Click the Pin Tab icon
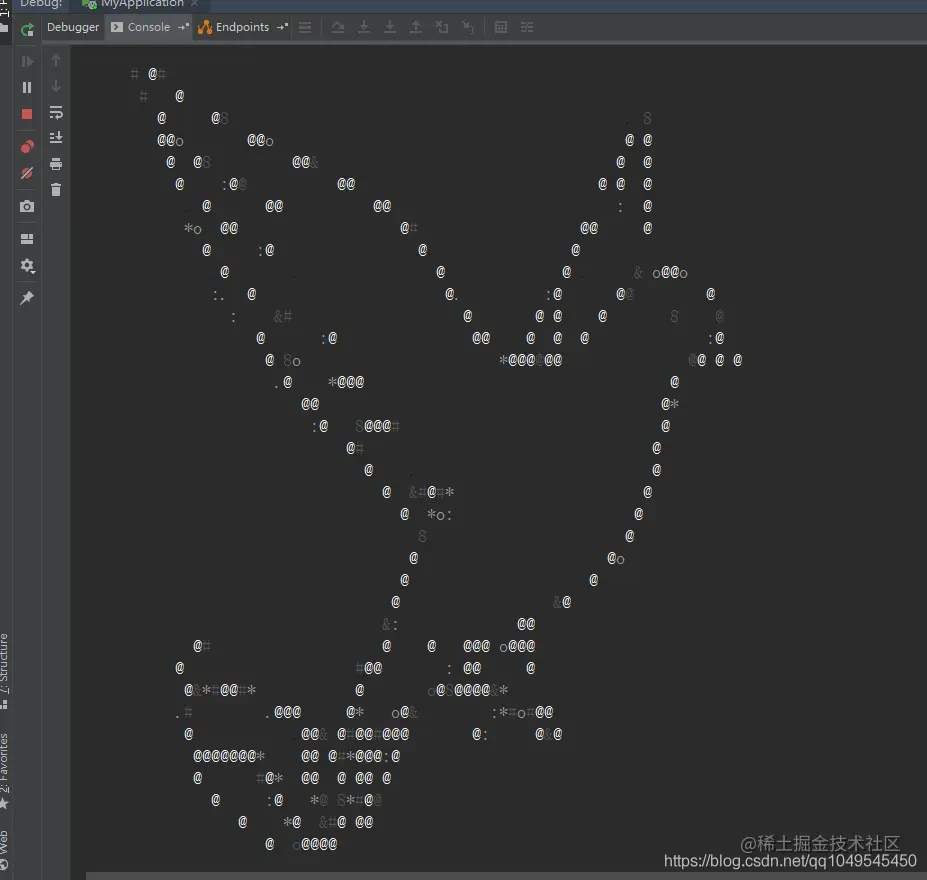The height and width of the screenshot is (880, 927). click(x=27, y=298)
